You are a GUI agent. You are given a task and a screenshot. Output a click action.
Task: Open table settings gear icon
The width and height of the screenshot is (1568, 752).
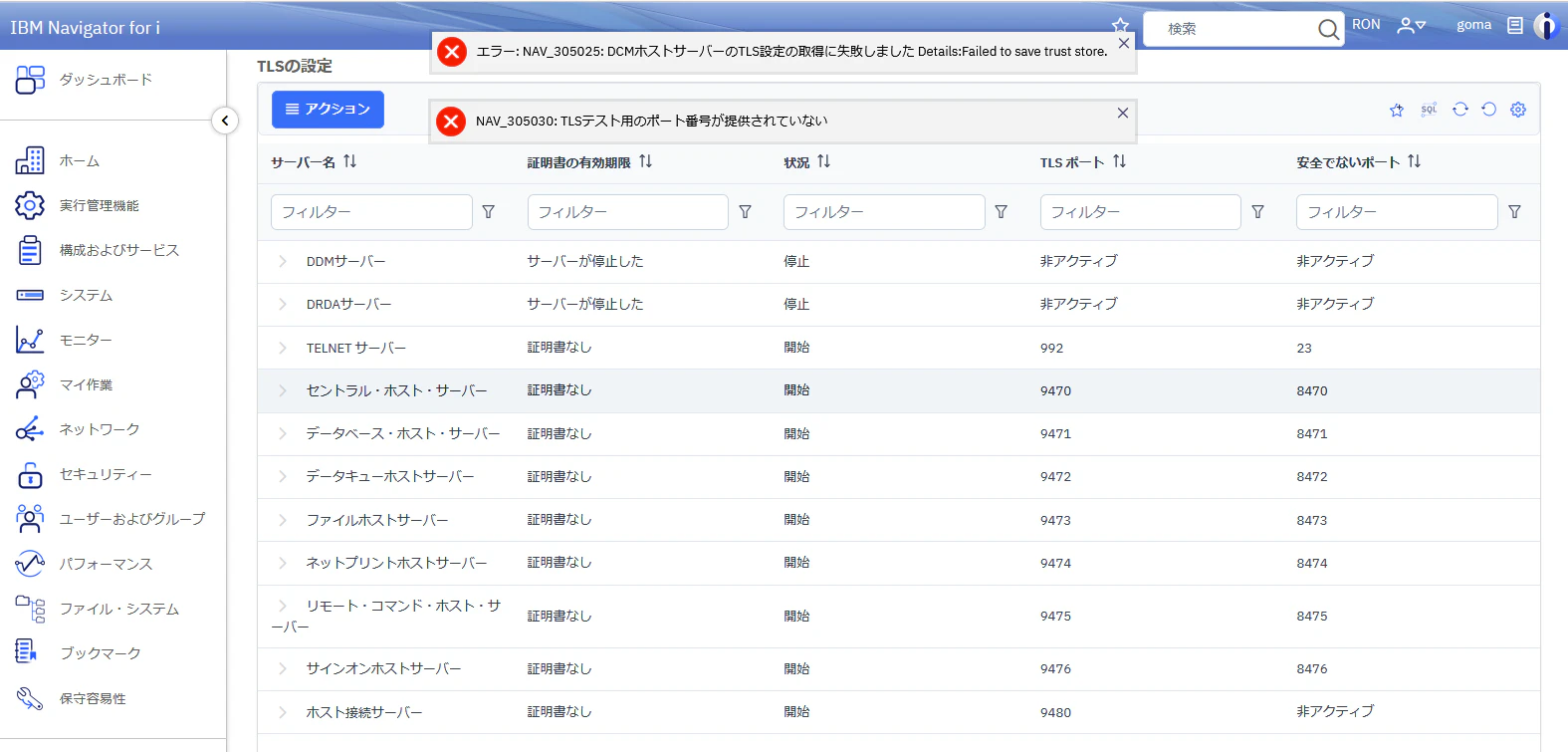1518,110
